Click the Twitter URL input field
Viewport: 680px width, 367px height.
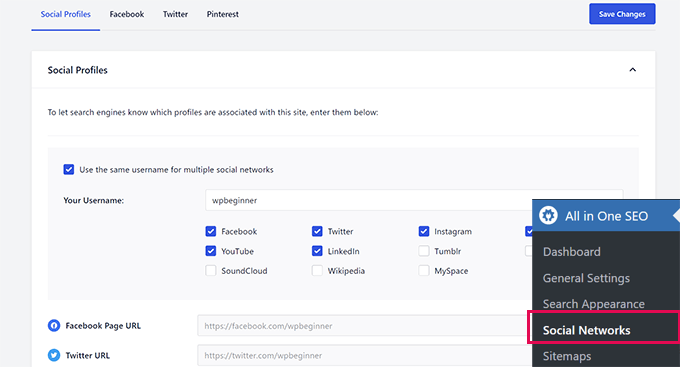point(364,355)
